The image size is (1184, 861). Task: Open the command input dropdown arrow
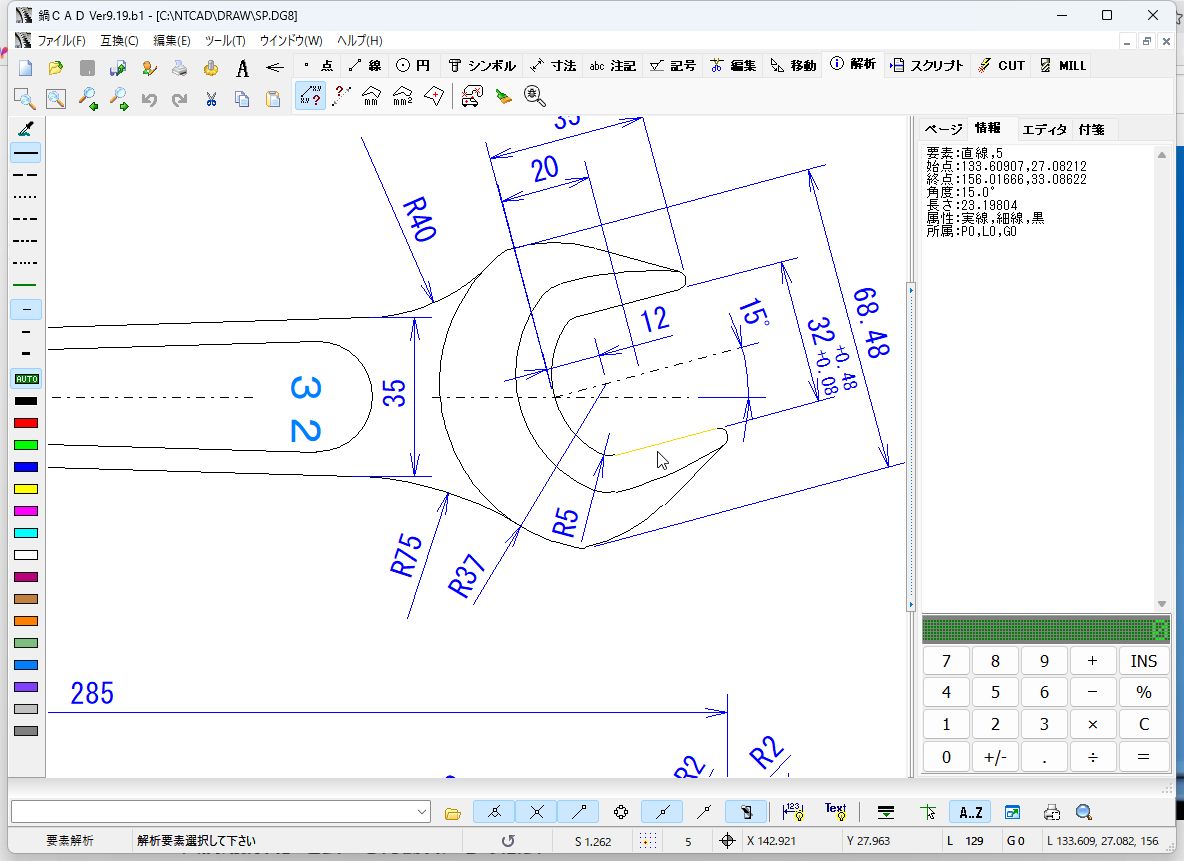pyautogui.click(x=422, y=812)
